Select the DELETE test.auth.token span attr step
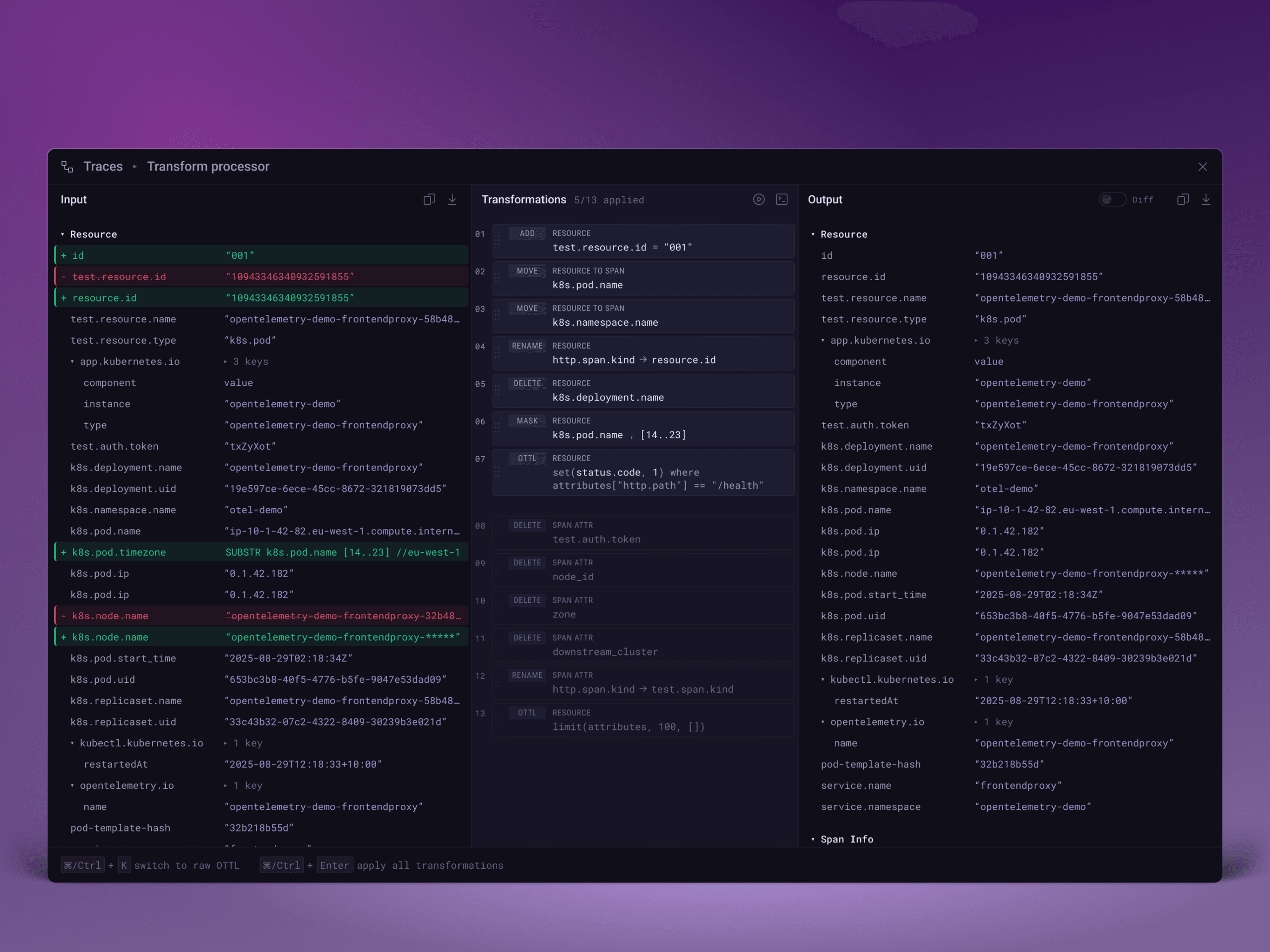This screenshot has height=952, width=1270. tap(643, 533)
